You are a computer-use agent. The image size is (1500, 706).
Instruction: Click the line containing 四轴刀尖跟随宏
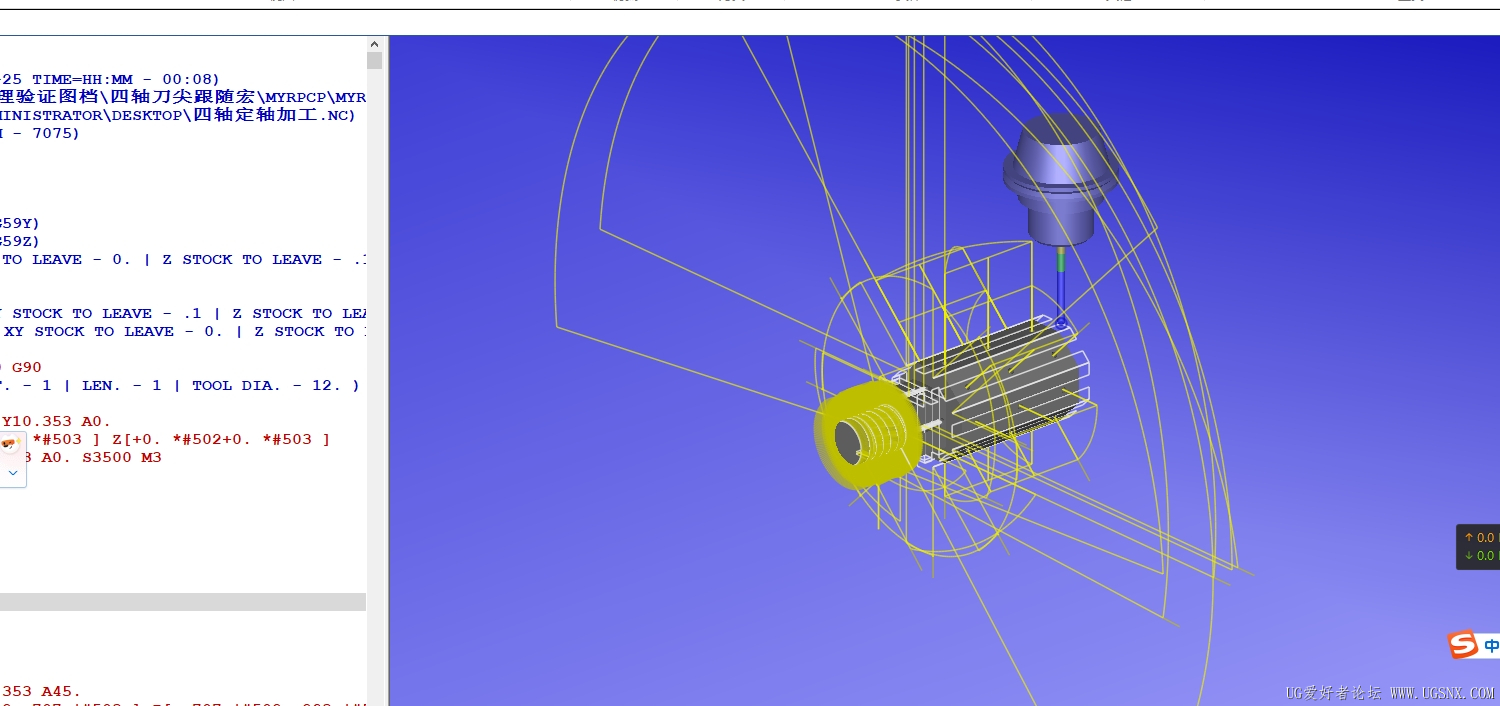click(x=183, y=97)
